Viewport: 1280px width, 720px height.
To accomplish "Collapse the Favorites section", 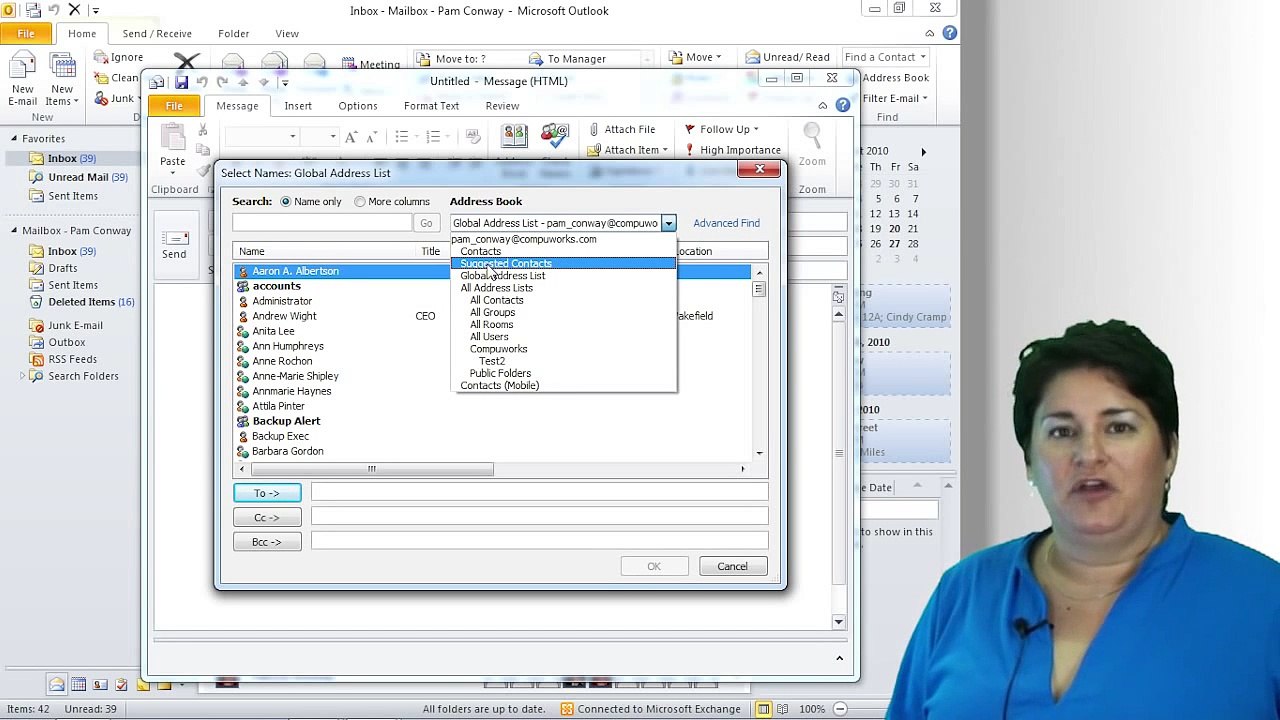I will point(14,139).
